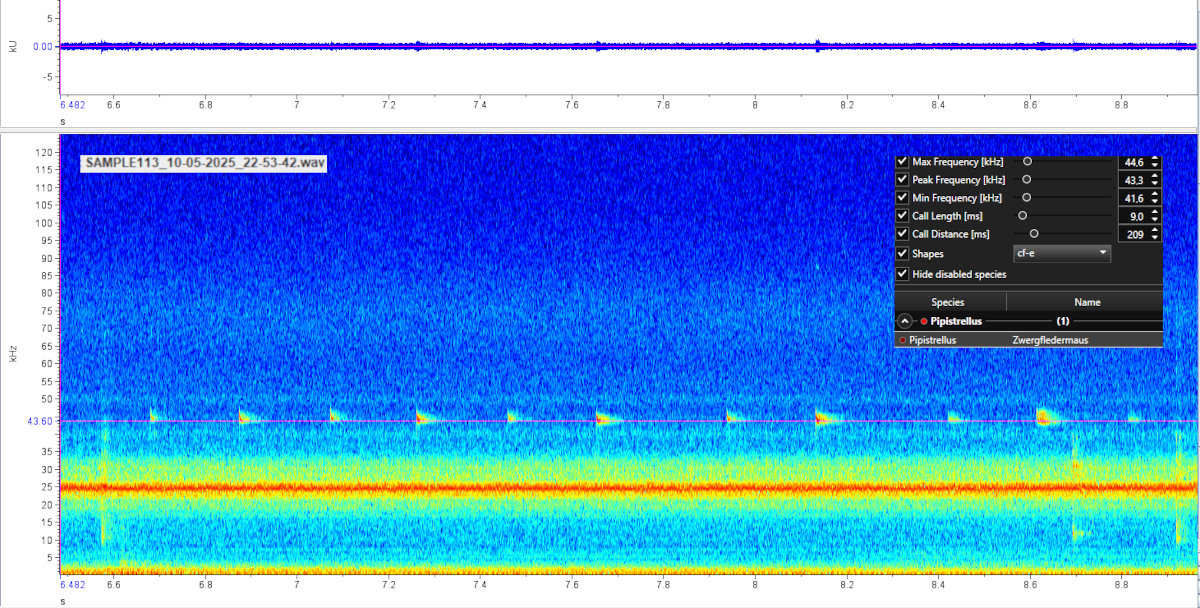1200x608 pixels.
Task: Collapse the Pipistrellus species group
Action: tap(905, 322)
